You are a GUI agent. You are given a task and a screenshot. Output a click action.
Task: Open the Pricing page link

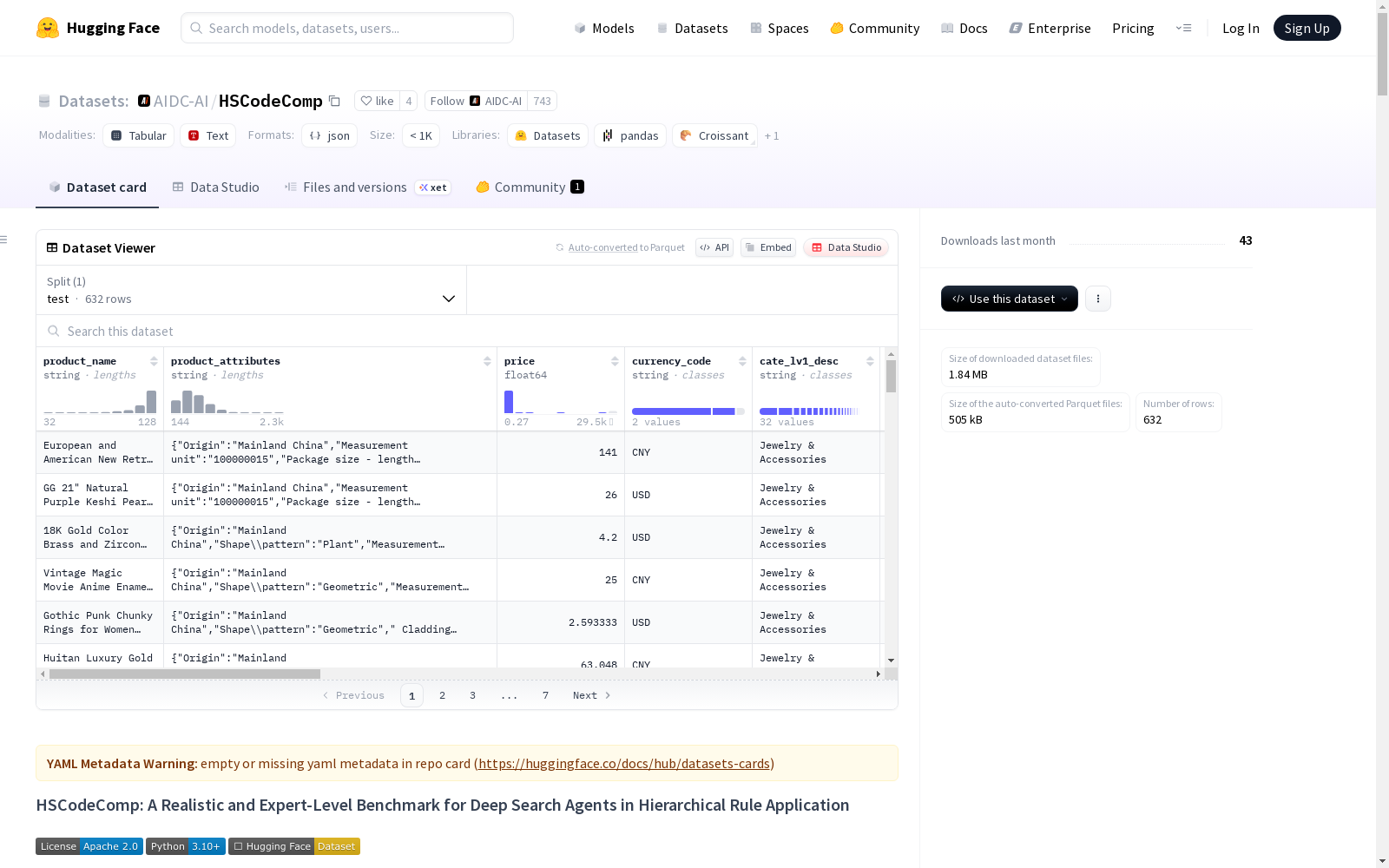(x=1133, y=28)
